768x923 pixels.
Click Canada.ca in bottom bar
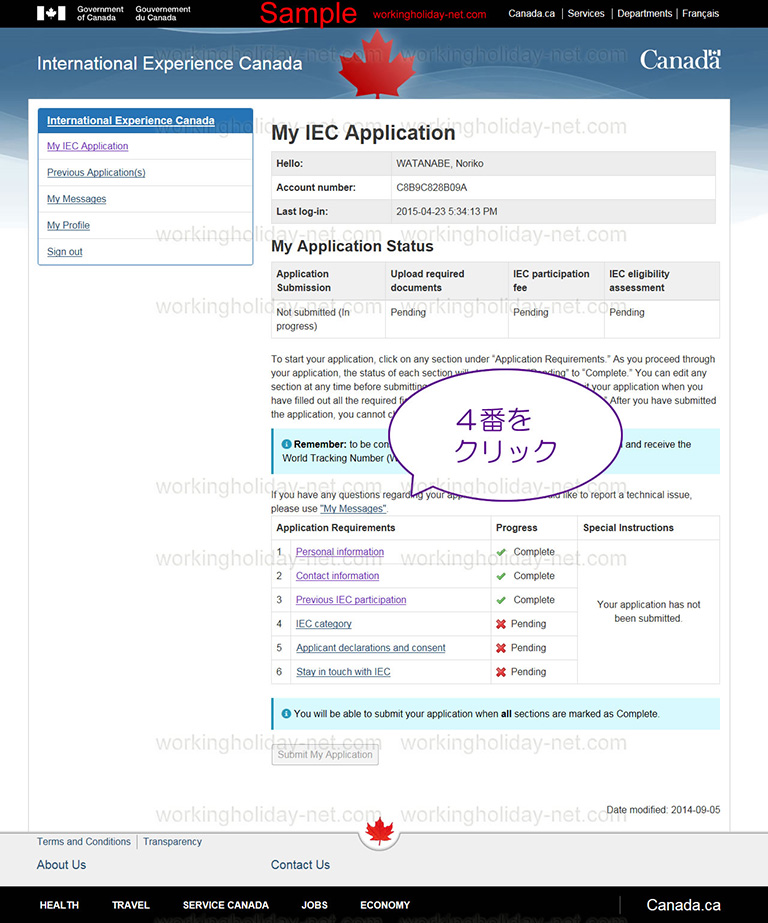(x=683, y=905)
